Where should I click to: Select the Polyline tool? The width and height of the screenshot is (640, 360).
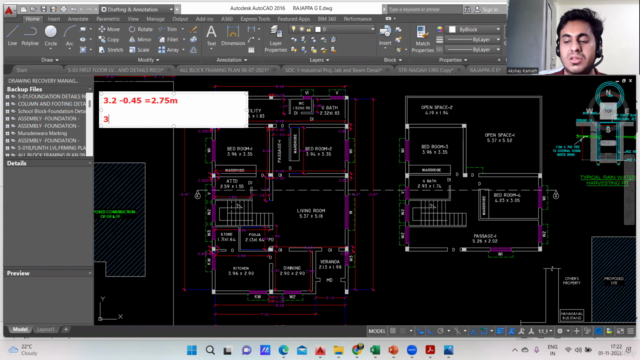pyautogui.click(x=30, y=35)
